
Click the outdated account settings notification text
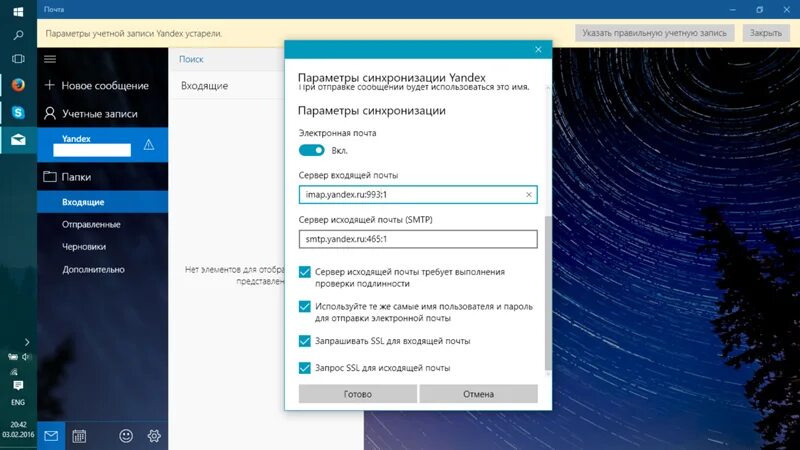(x=134, y=34)
